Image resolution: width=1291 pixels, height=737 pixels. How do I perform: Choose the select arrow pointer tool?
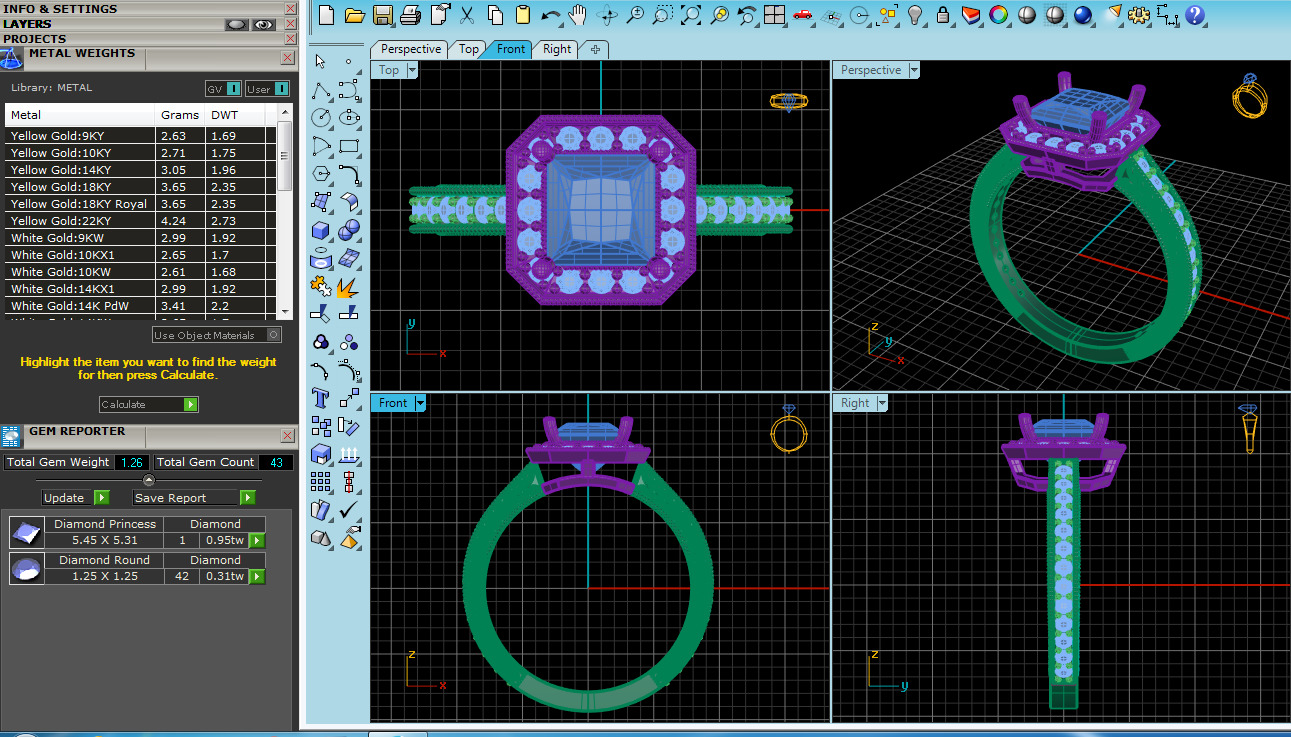tap(321, 62)
